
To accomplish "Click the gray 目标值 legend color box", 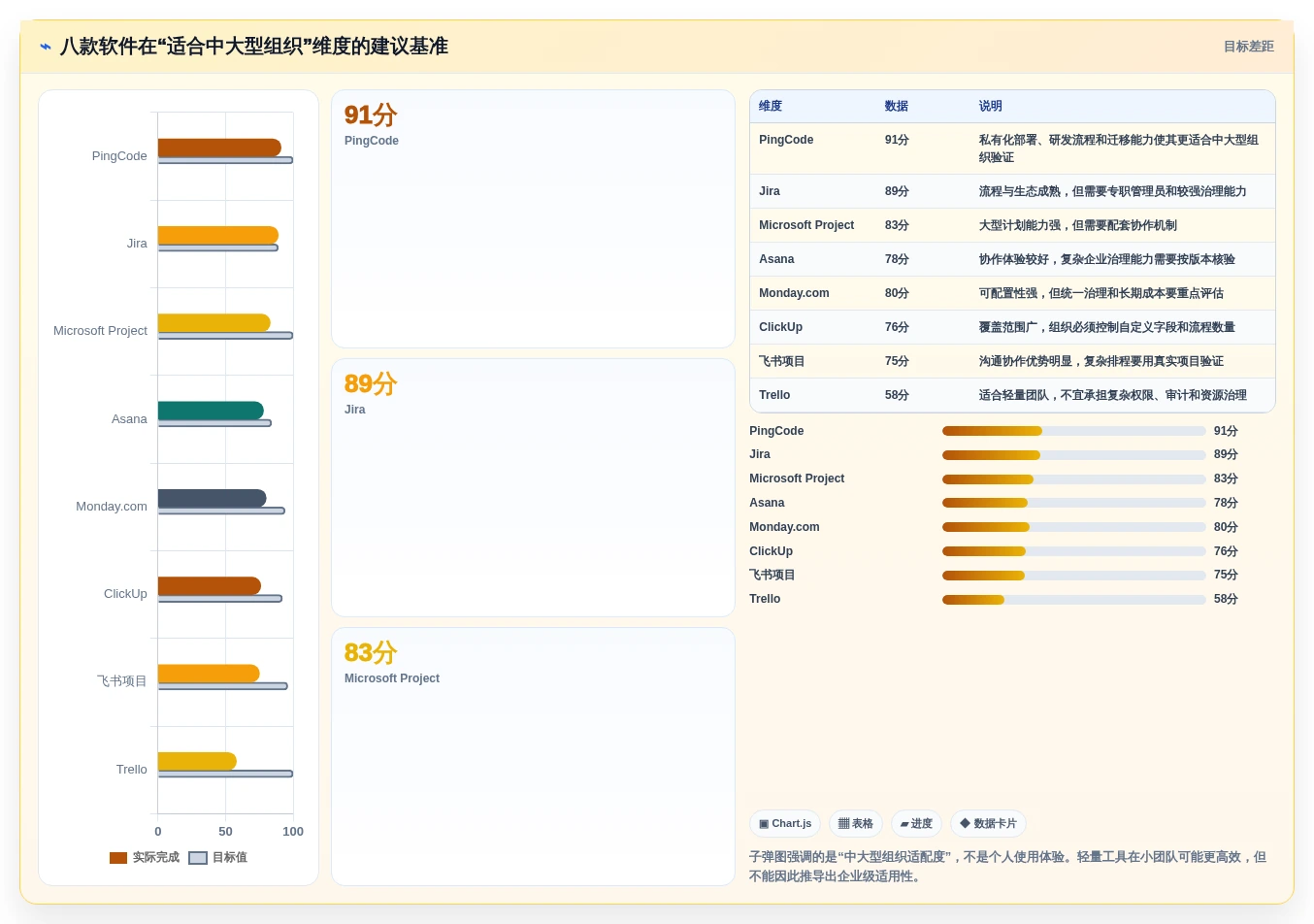I will (x=198, y=858).
